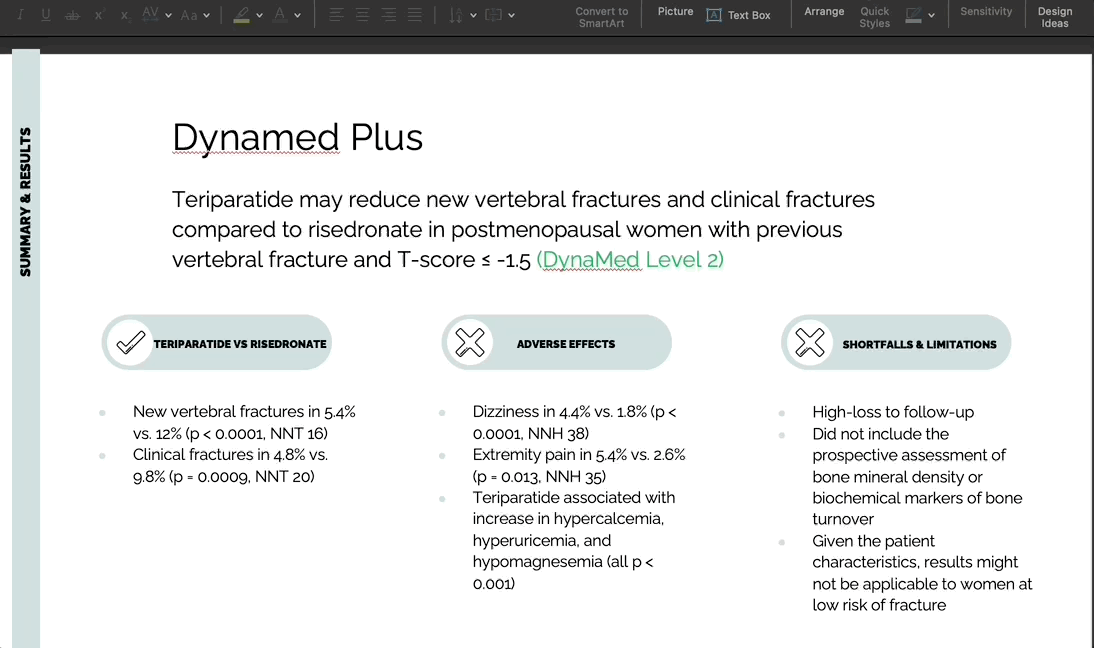Click the hypercalcemia bullet text
This screenshot has width=1094, height=648.
(574, 541)
